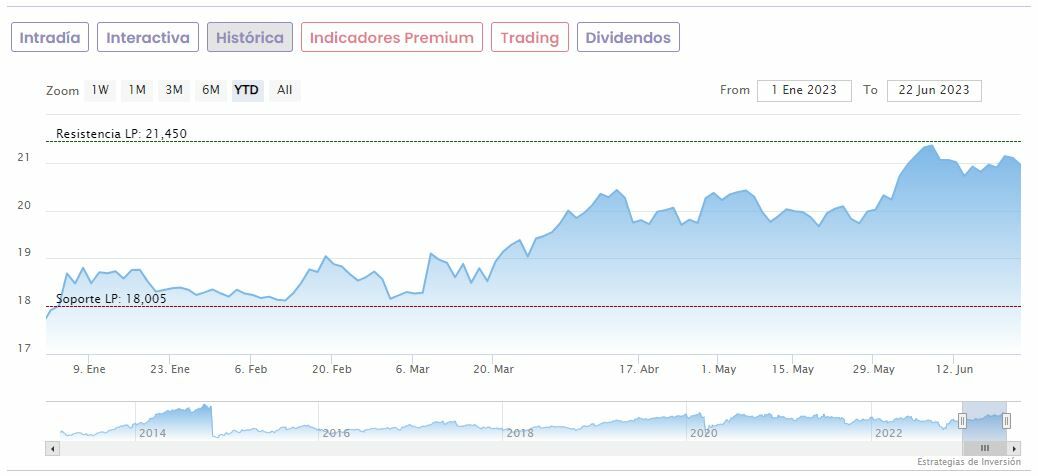The height and width of the screenshot is (476, 1038).
Task: Select 6M zoom range
Action: pos(210,90)
